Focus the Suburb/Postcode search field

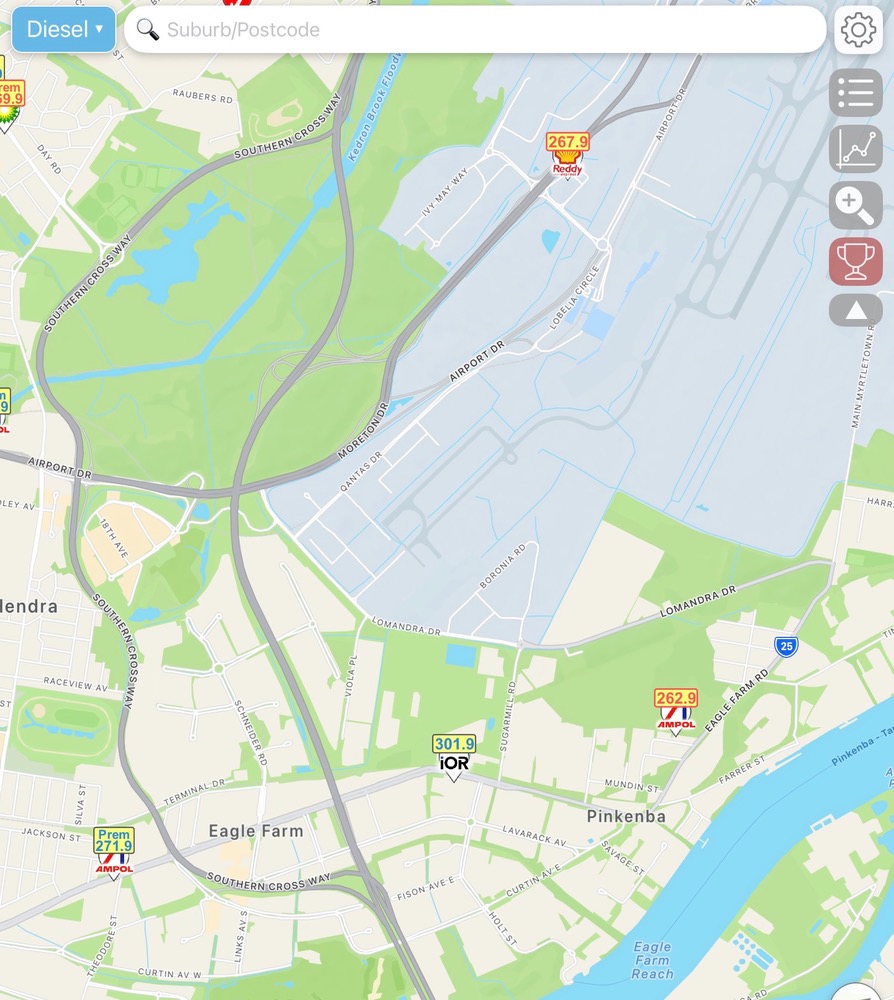pyautogui.click(x=475, y=29)
